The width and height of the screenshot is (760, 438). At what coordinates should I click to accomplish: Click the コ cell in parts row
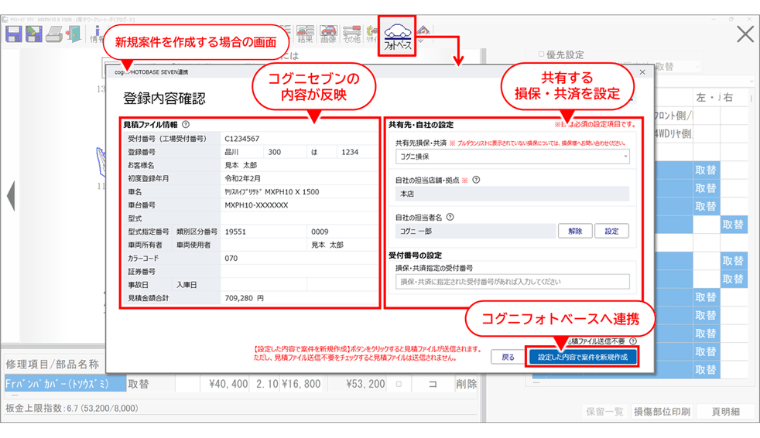(432, 384)
